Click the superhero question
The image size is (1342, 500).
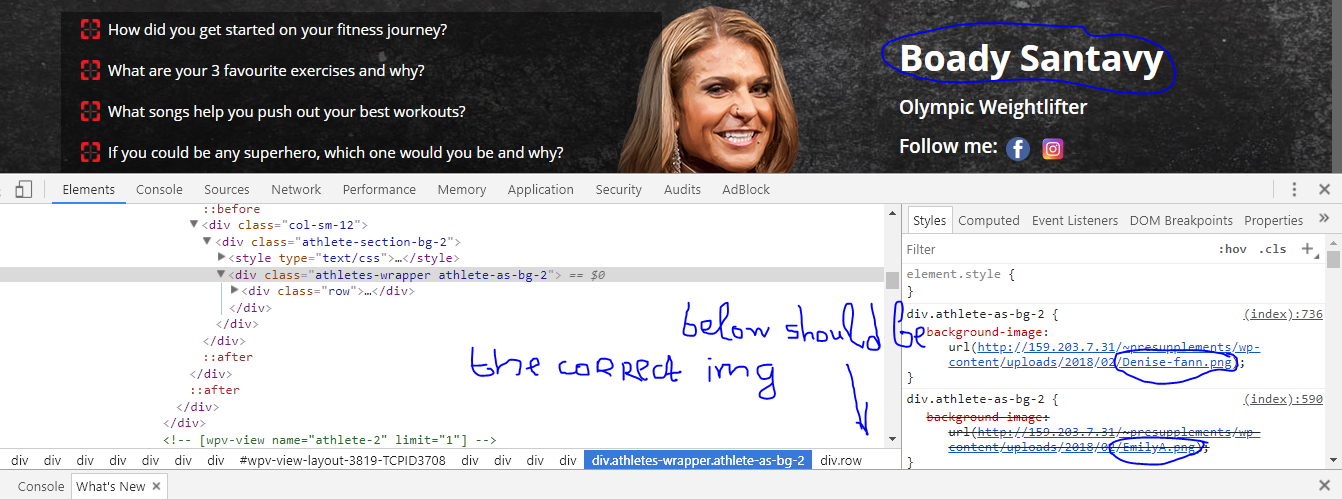click(335, 153)
